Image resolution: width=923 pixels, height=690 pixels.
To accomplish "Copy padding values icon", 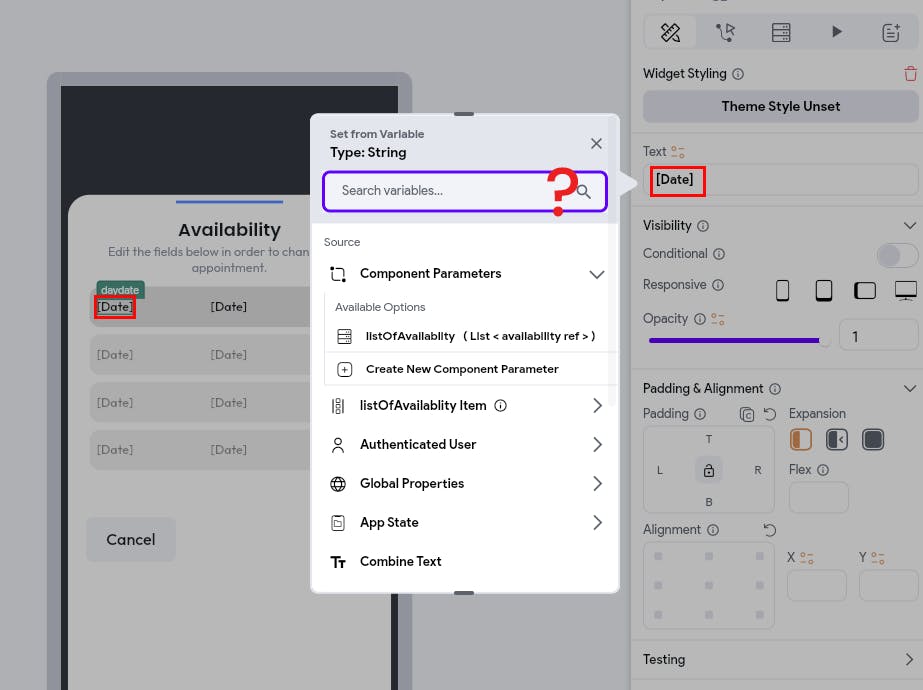I will 746,414.
